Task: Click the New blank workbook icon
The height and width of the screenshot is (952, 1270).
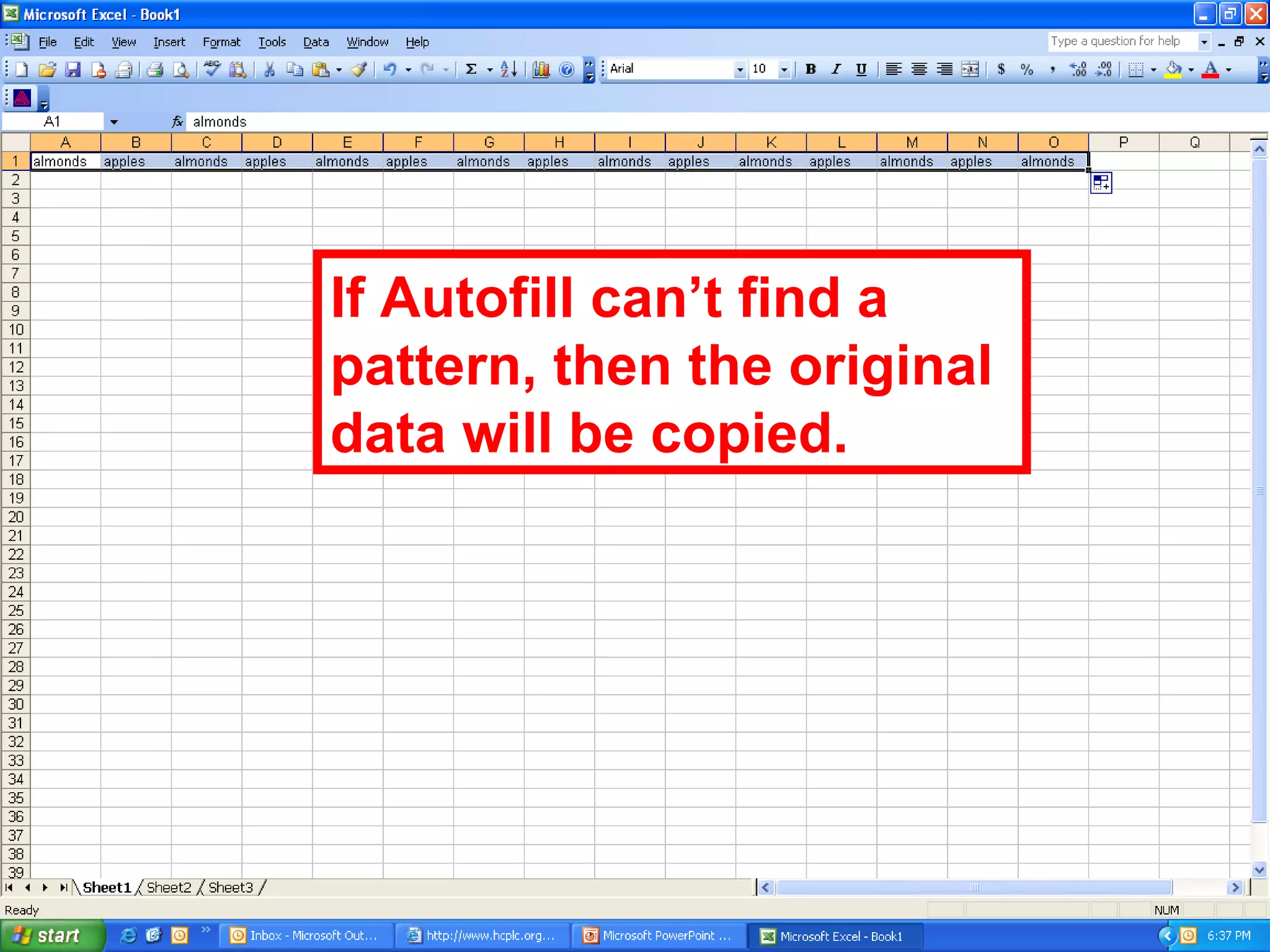Action: point(22,69)
